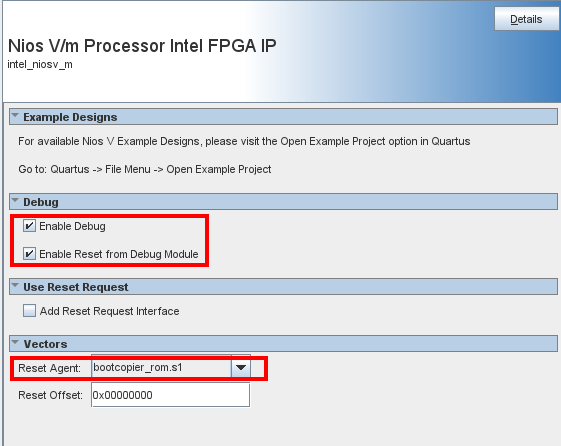Open the Details button

[x=527, y=19]
